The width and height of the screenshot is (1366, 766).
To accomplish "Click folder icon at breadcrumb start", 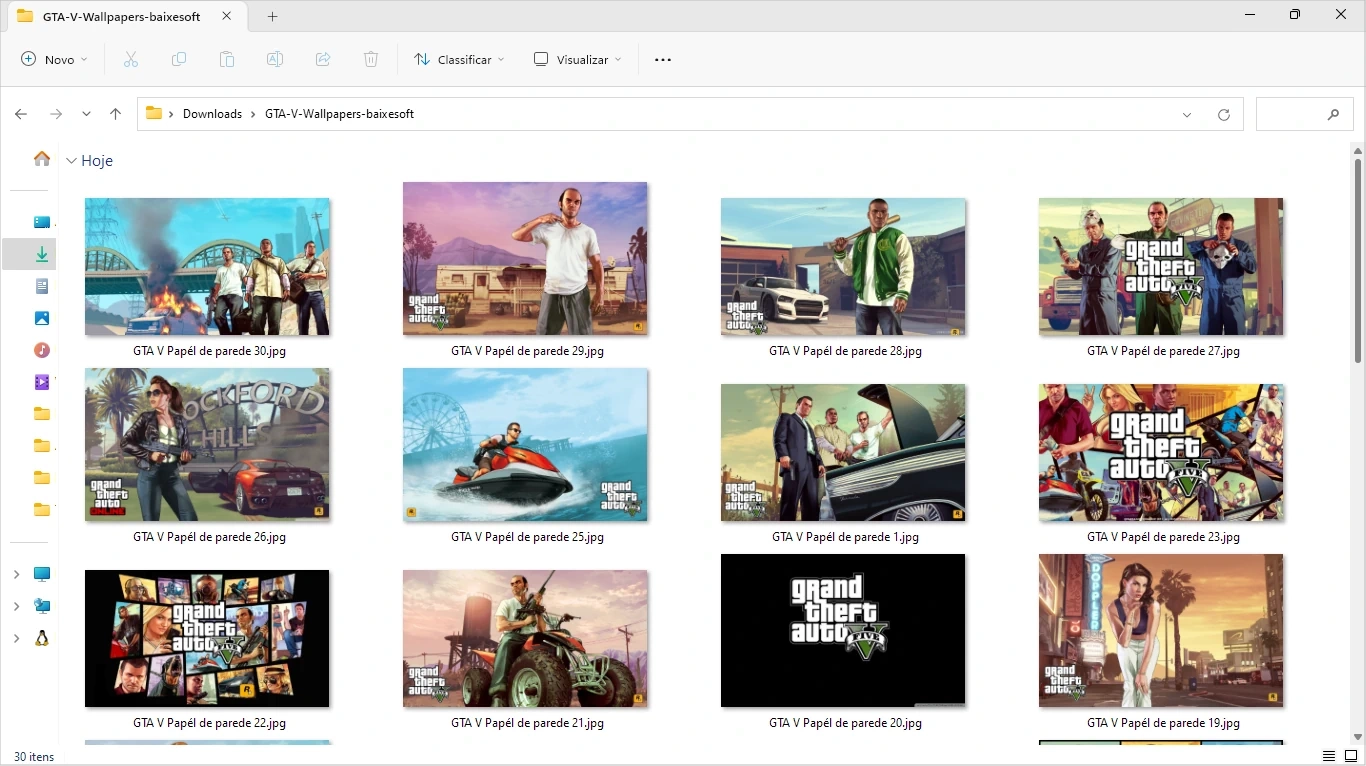I will pos(154,113).
